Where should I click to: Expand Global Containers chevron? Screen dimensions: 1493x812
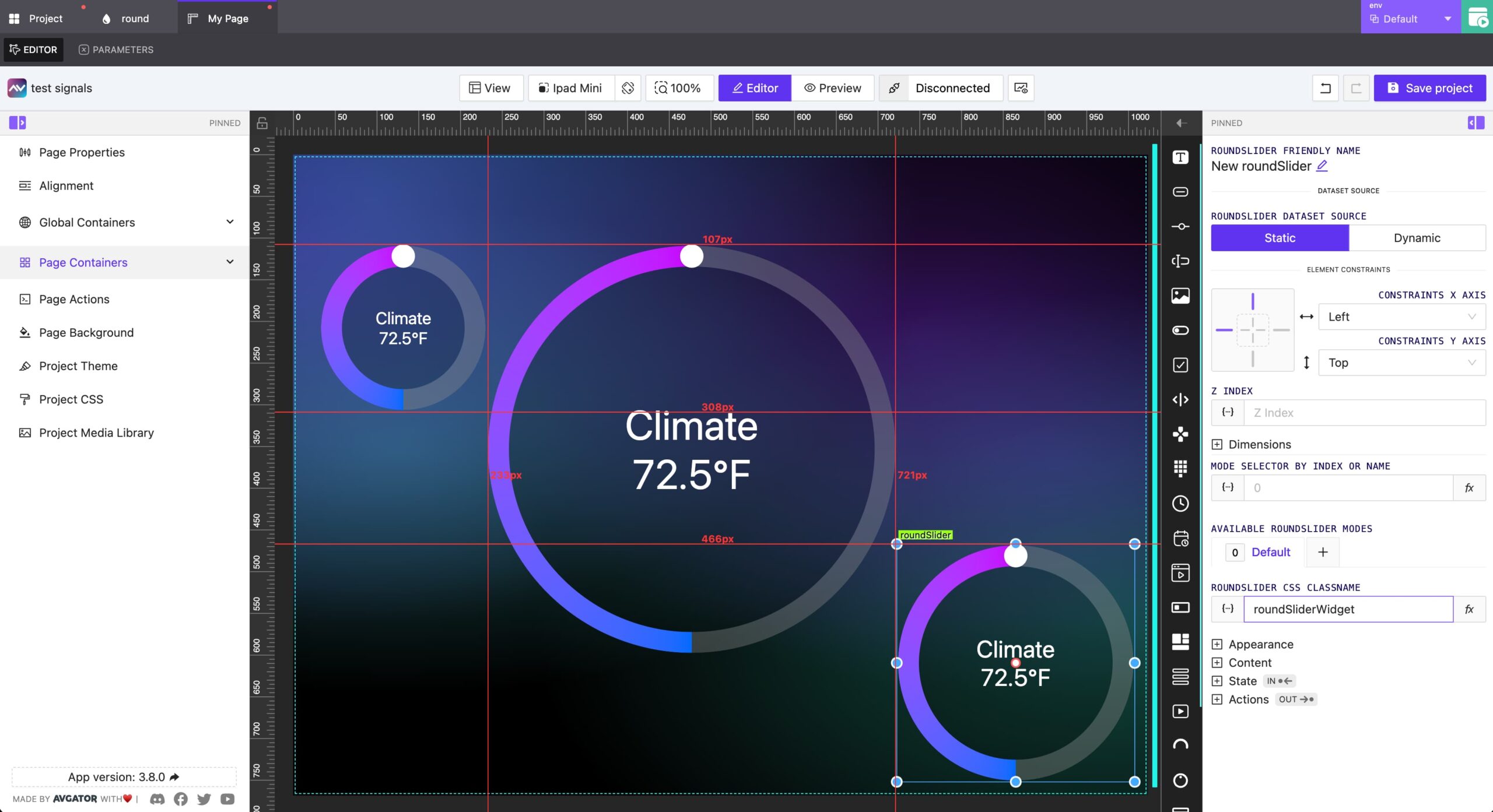(230, 222)
